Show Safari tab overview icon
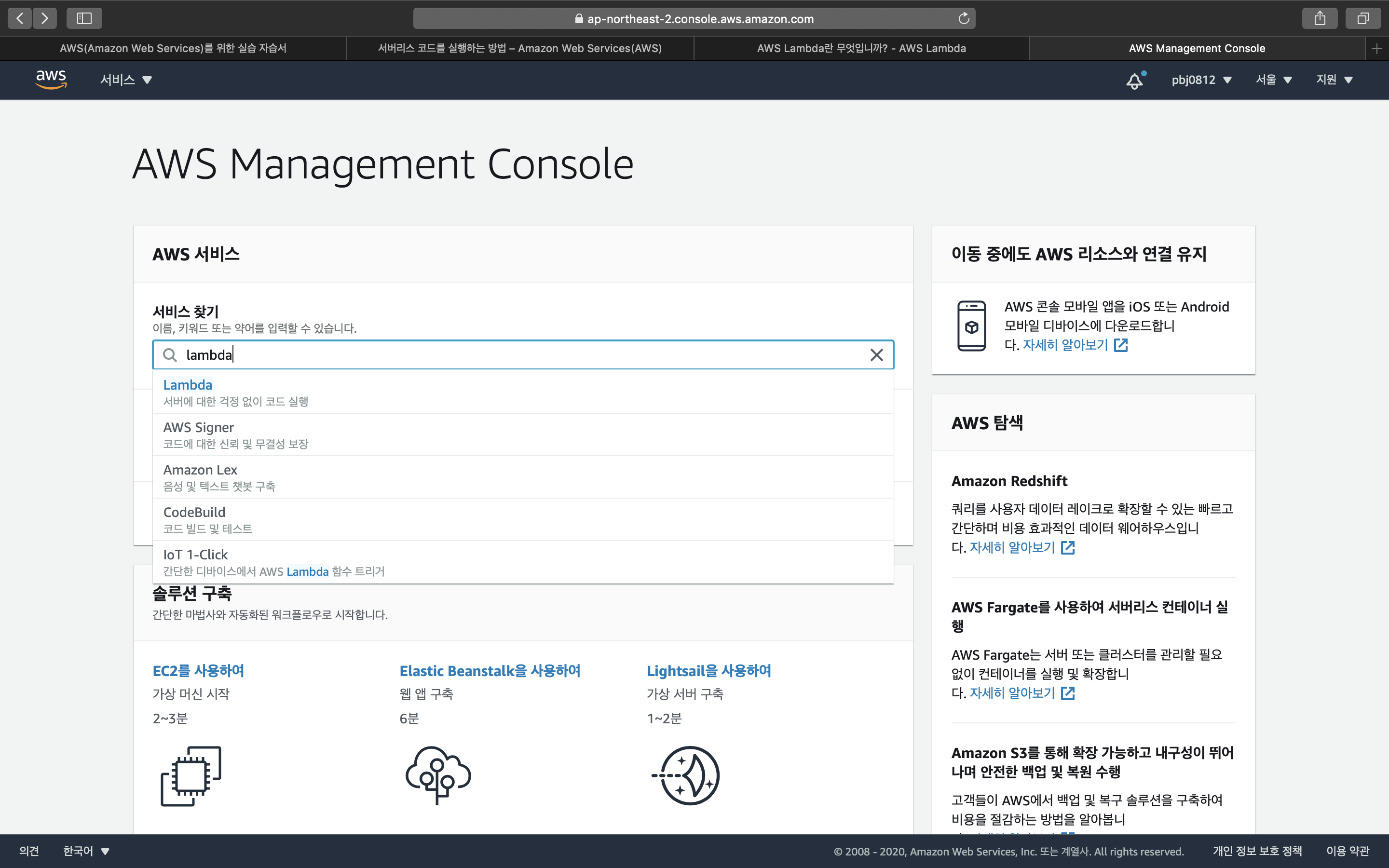 coord(1362,18)
